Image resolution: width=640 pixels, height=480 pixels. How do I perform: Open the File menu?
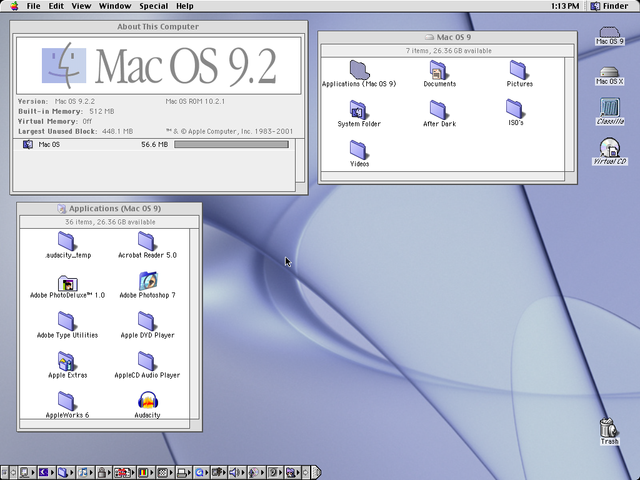click(x=33, y=6)
